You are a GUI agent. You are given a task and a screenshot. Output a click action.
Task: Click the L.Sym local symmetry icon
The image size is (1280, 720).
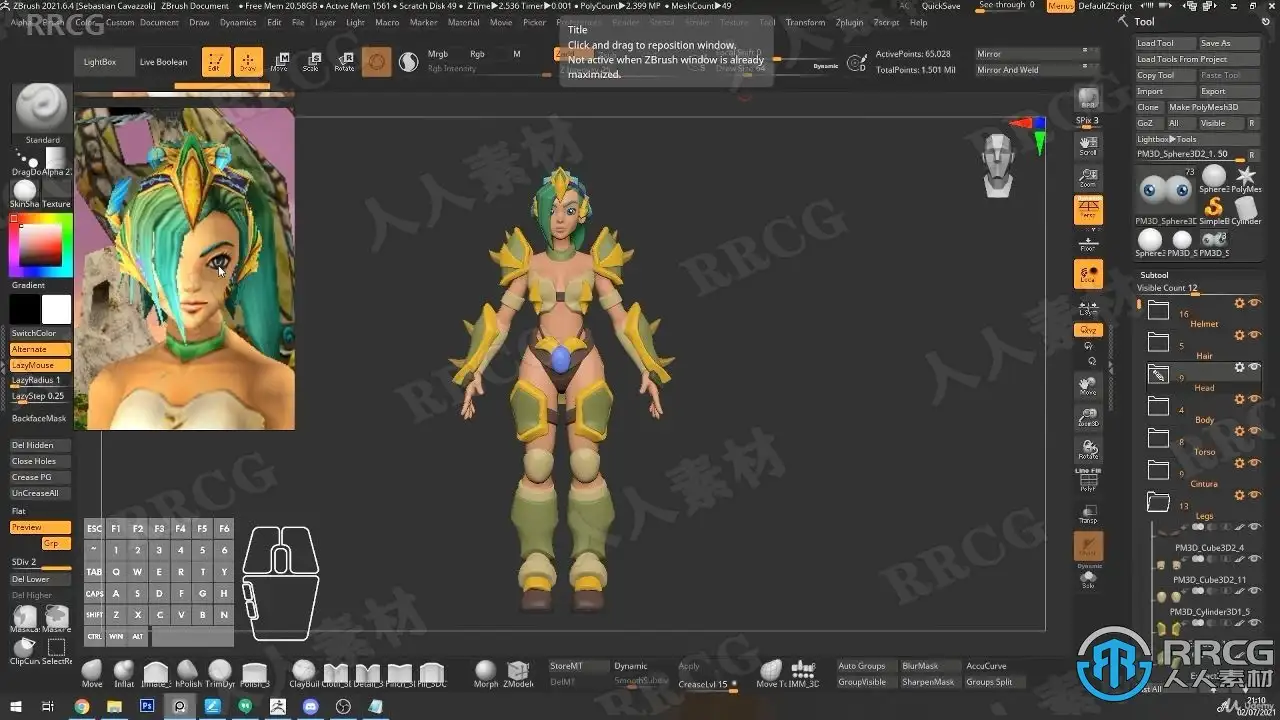1088,308
